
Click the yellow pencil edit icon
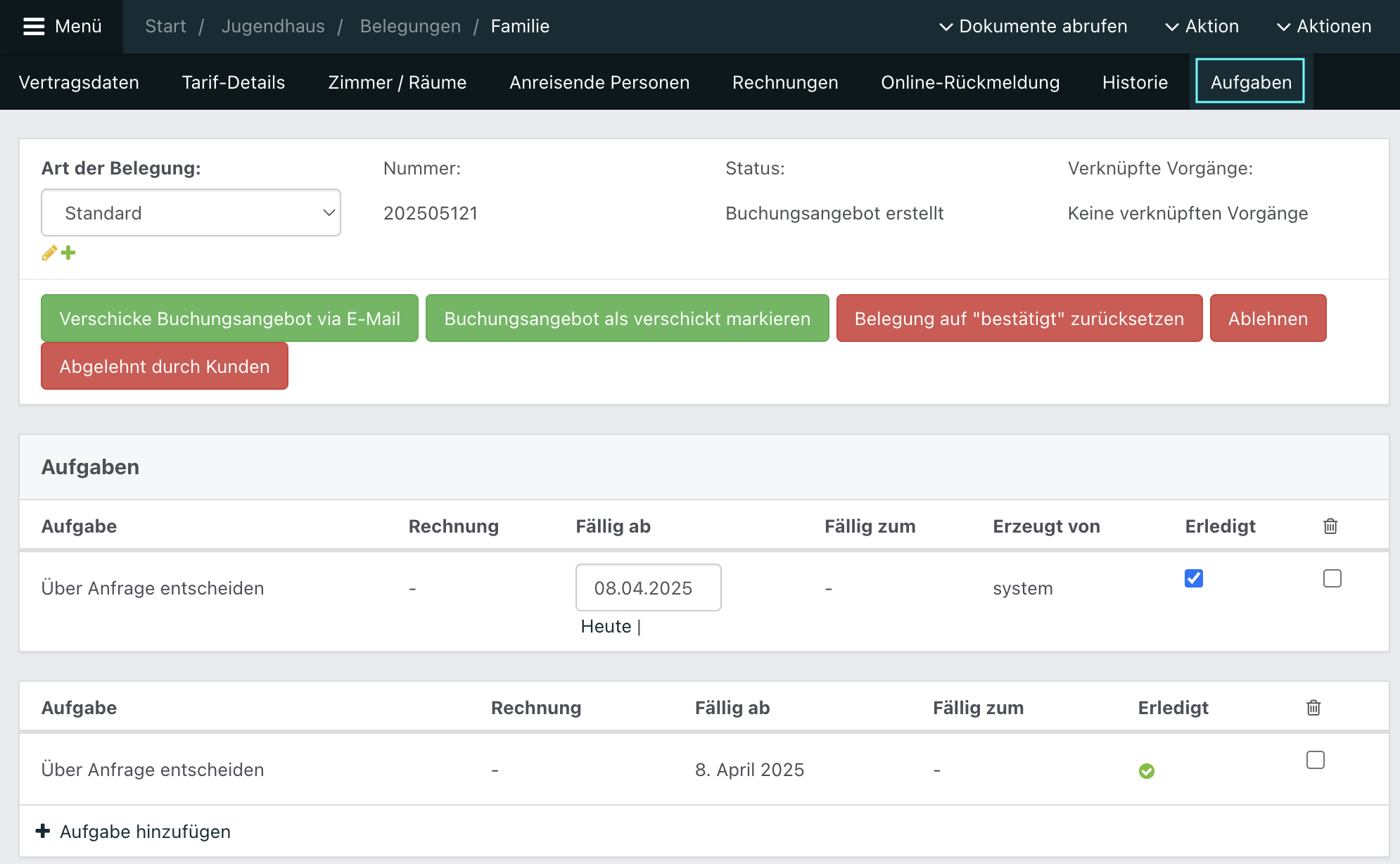click(49, 253)
